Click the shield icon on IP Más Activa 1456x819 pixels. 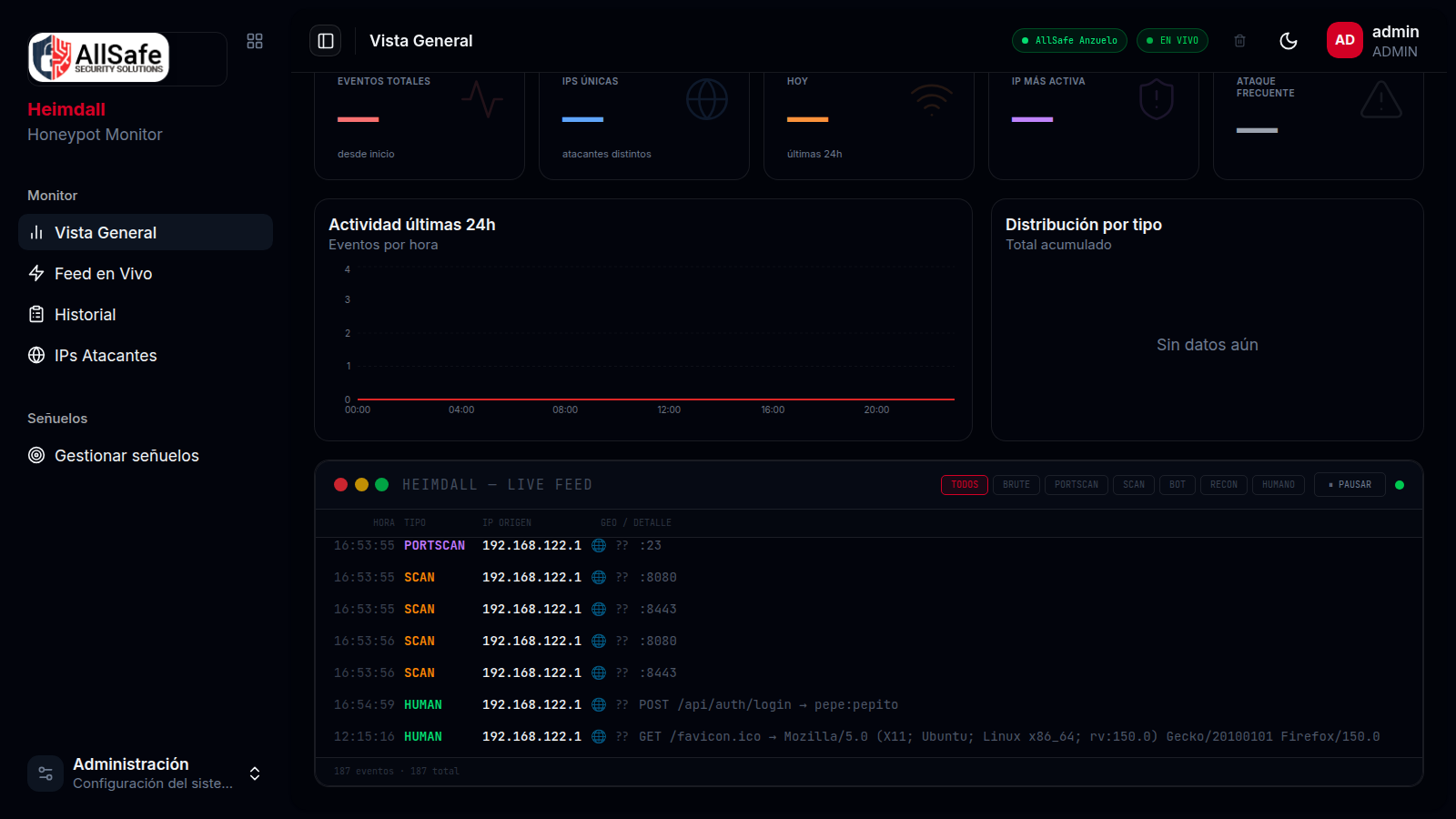(x=1157, y=99)
